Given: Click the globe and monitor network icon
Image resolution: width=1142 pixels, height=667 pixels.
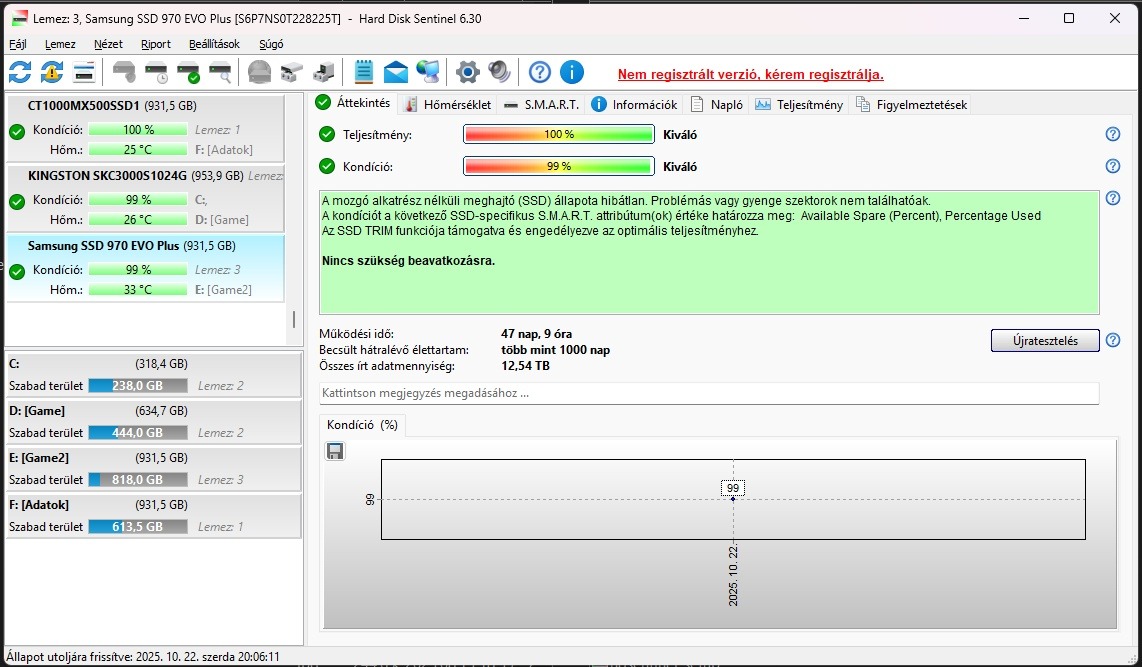Looking at the screenshot, I should pyautogui.click(x=428, y=72).
